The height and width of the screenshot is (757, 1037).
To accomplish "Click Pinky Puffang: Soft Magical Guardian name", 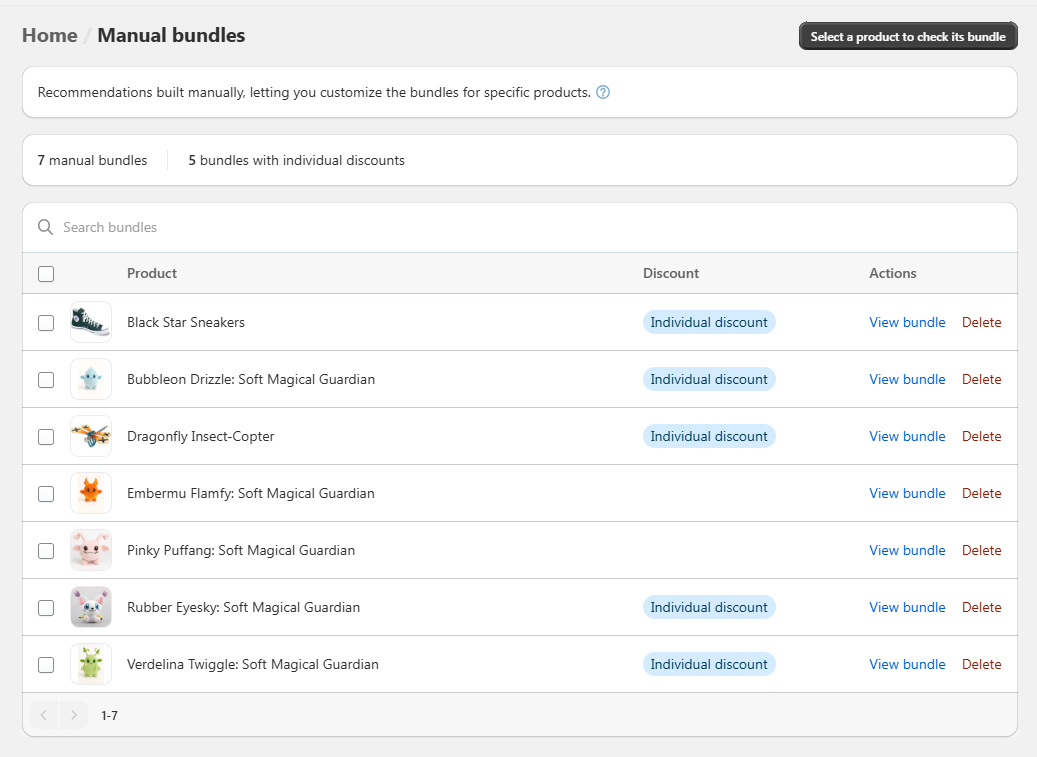I will point(241,550).
